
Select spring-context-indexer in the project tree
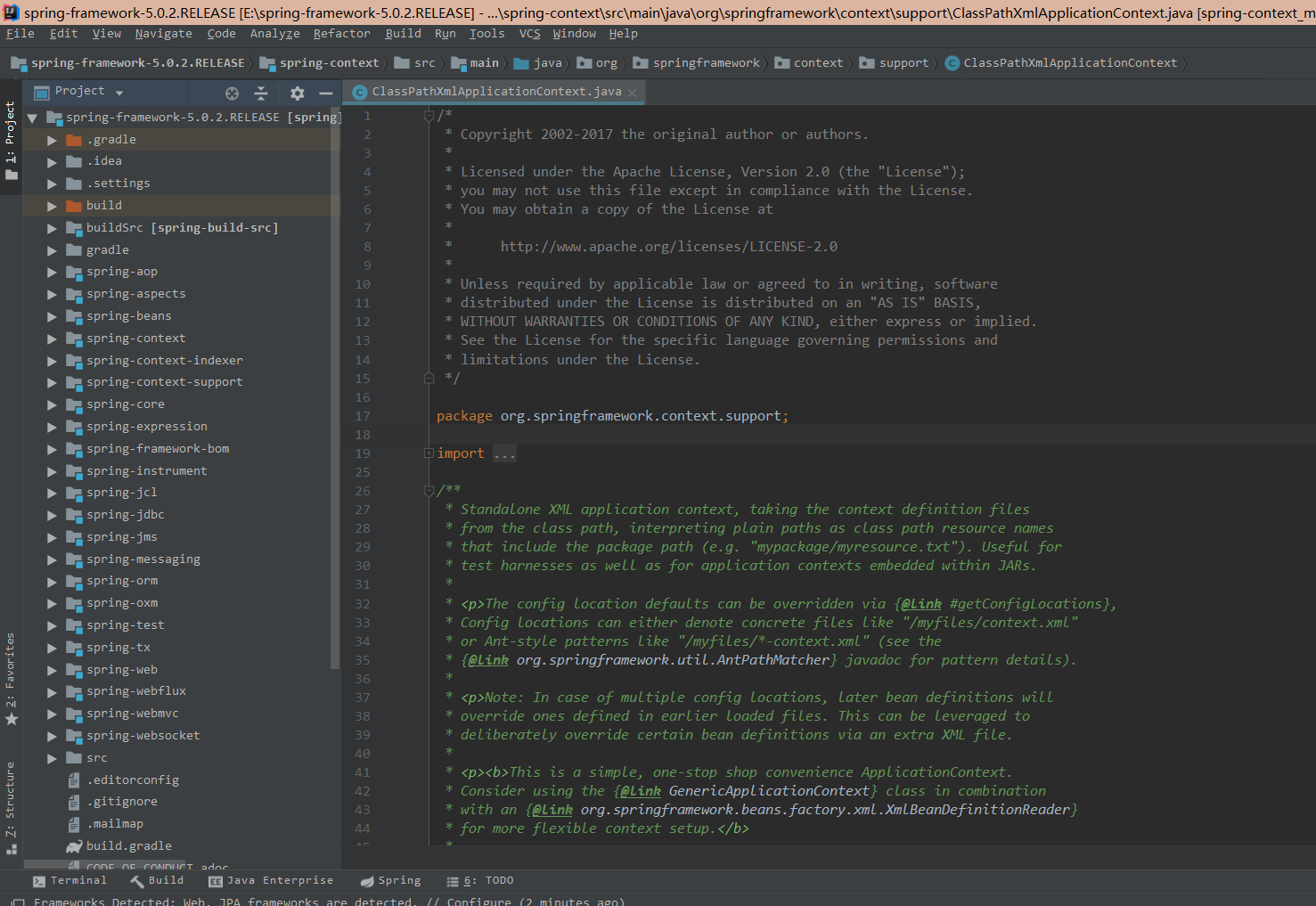164,361
